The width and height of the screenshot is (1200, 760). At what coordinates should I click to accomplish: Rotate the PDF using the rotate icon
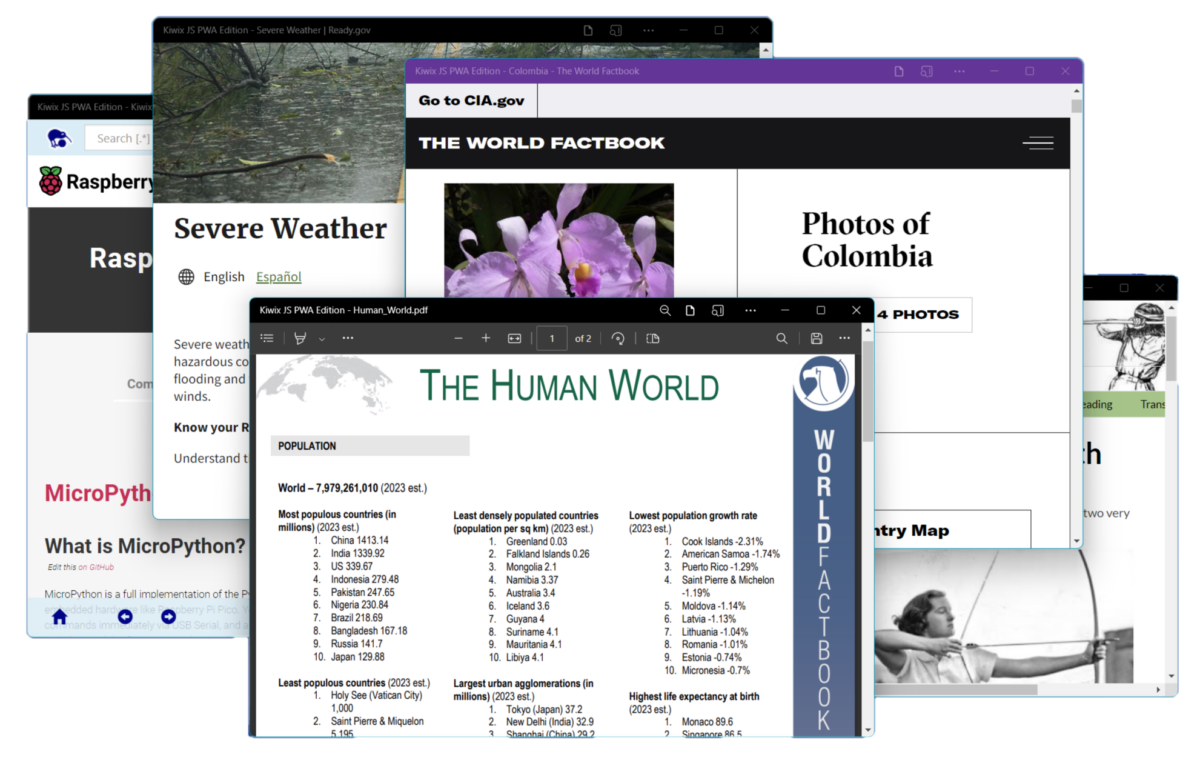point(618,338)
